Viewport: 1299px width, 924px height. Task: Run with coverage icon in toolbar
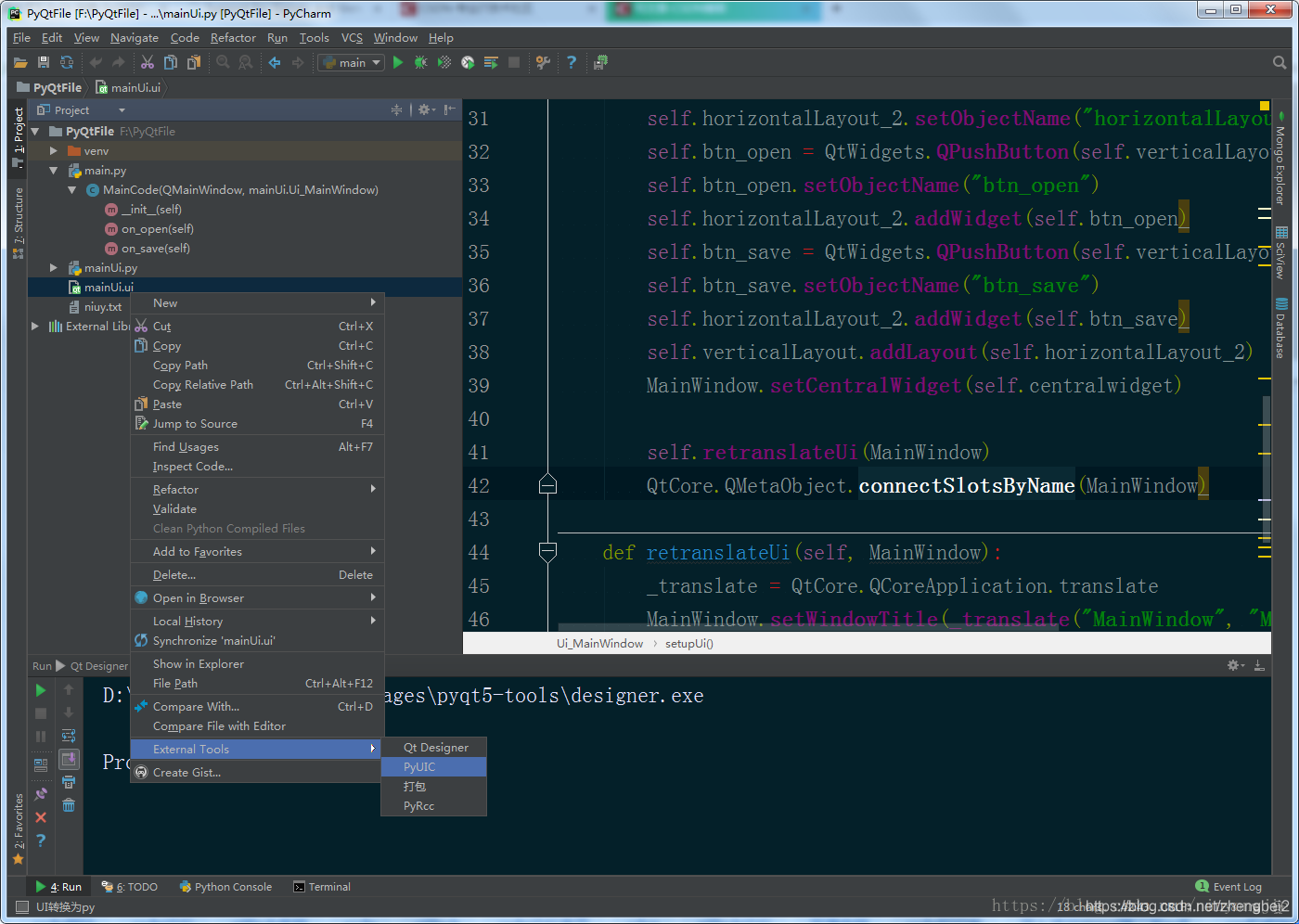444,62
